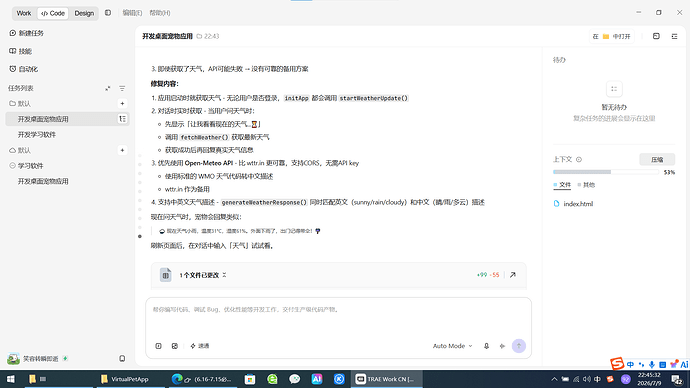Viewport: 690px width, 388px height.
Task: Click the plus icon next to 默认 folder
Action: [122, 103]
